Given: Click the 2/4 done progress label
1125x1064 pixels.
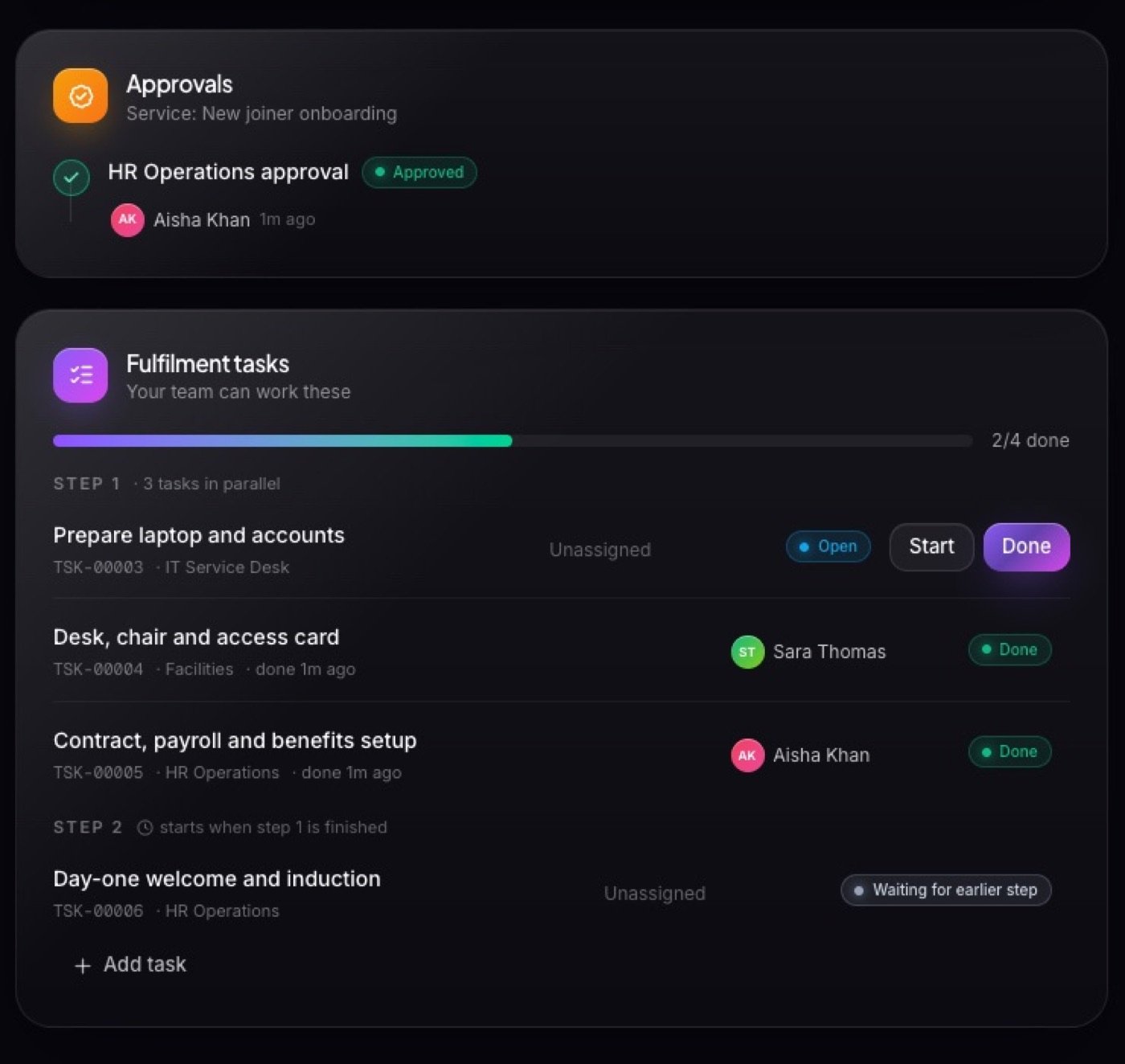Looking at the screenshot, I should (x=1030, y=440).
